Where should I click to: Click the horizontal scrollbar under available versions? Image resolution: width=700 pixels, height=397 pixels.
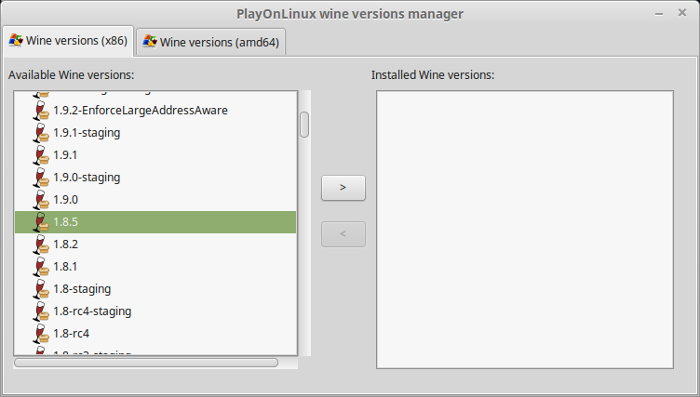tap(146, 363)
